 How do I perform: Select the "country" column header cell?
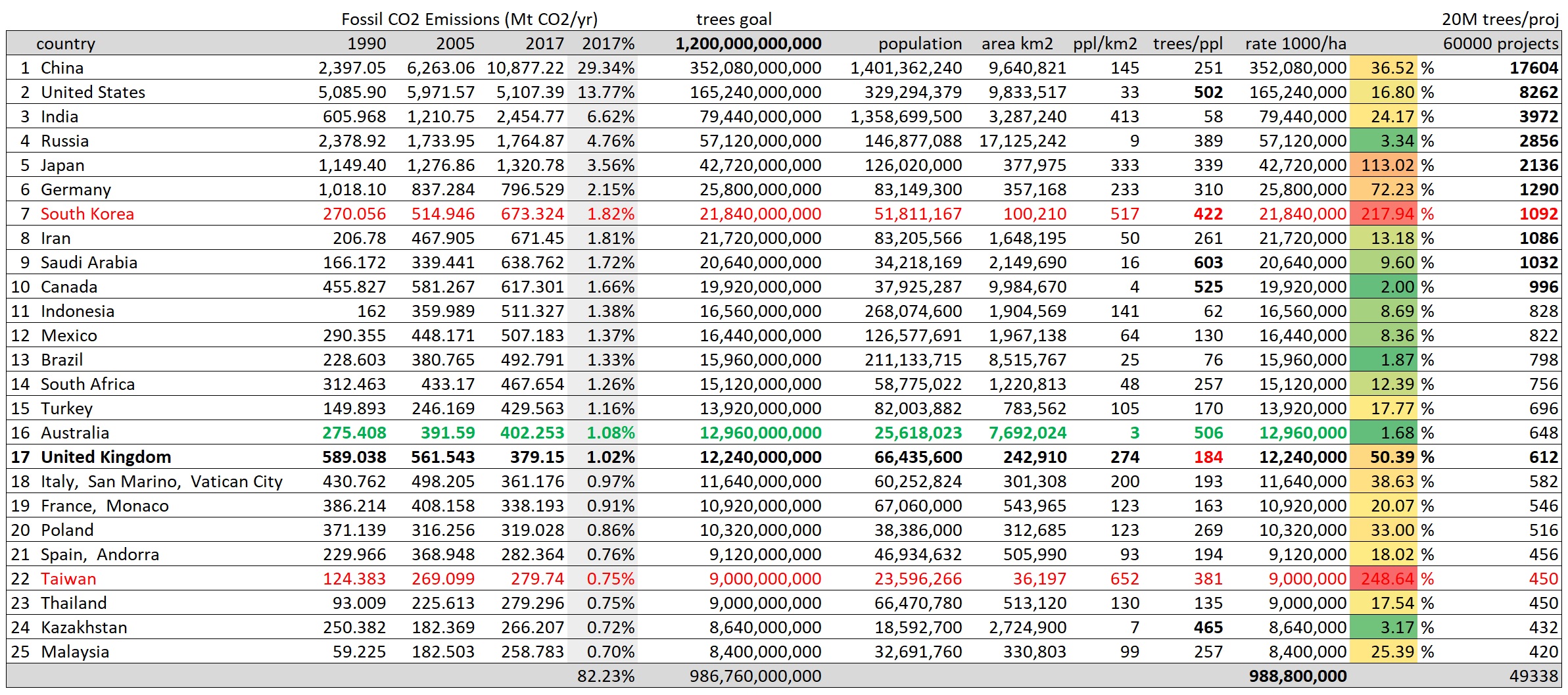[66, 43]
